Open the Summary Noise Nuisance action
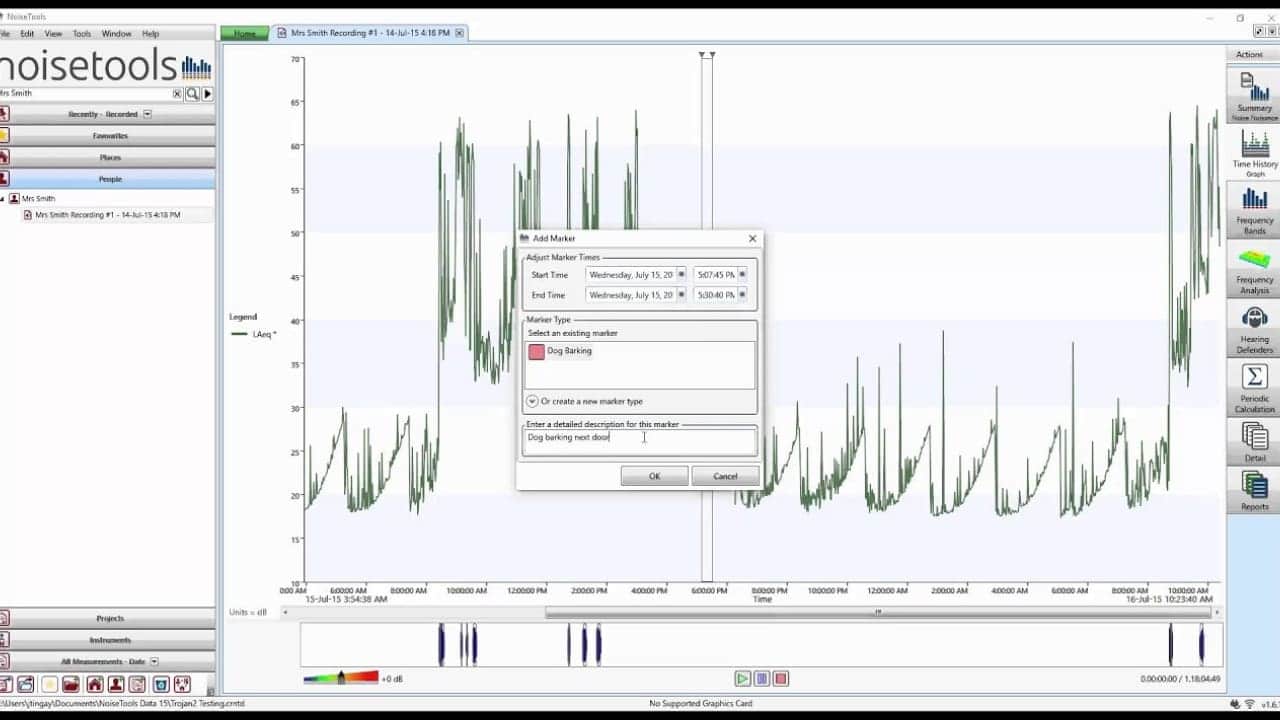The width and height of the screenshot is (1280, 720). tap(1254, 94)
